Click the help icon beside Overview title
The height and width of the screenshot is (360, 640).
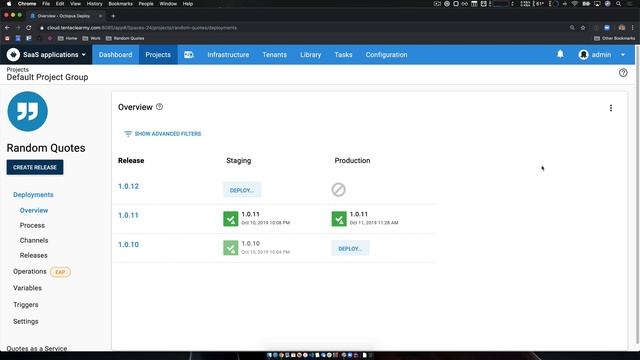160,107
